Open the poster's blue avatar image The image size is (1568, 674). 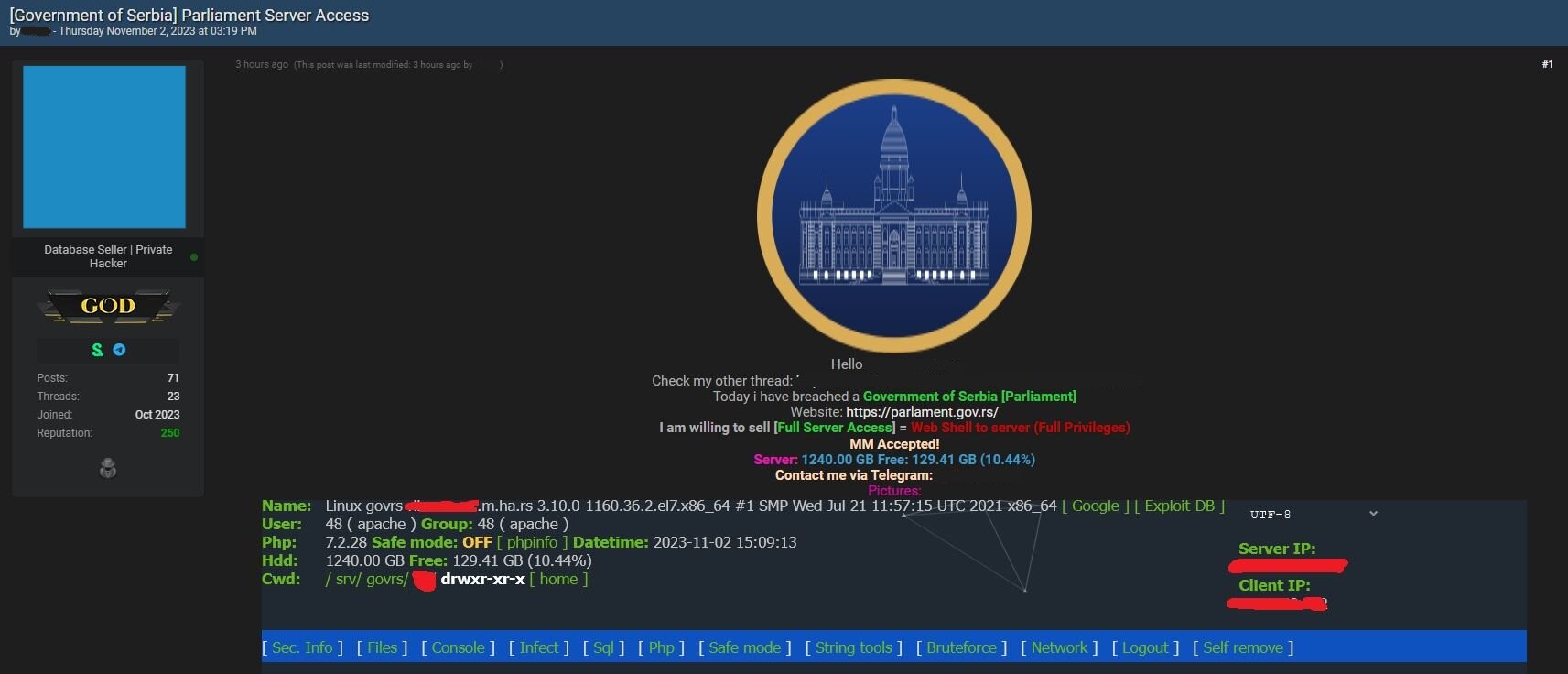pyautogui.click(x=104, y=147)
